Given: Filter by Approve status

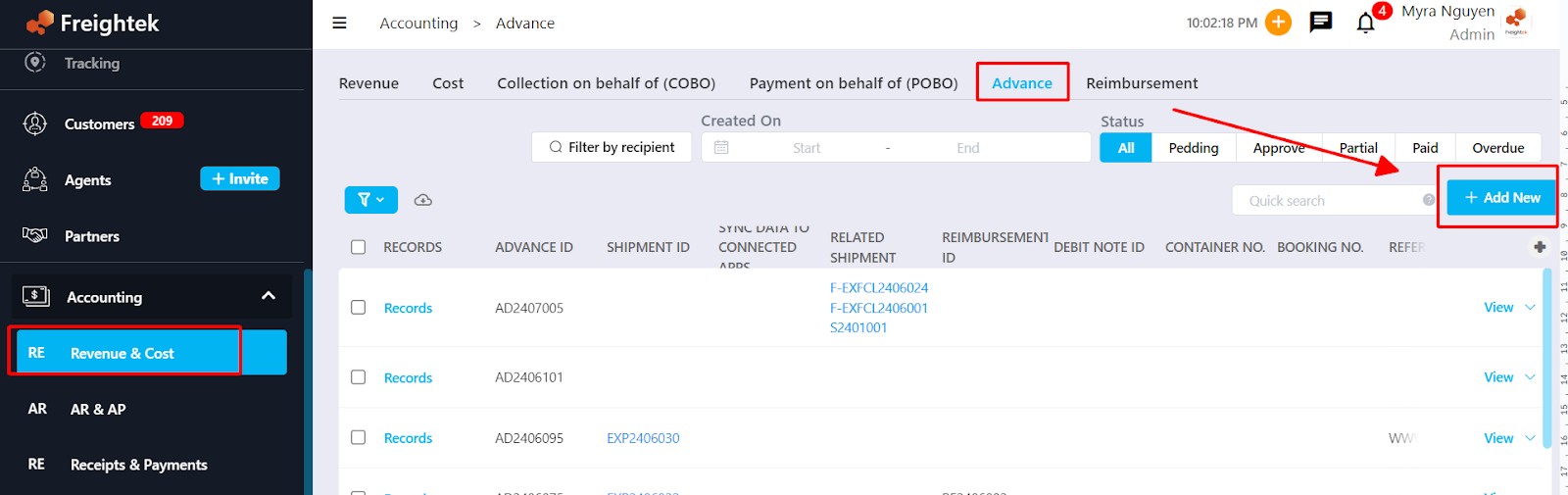Looking at the screenshot, I should [1279, 148].
